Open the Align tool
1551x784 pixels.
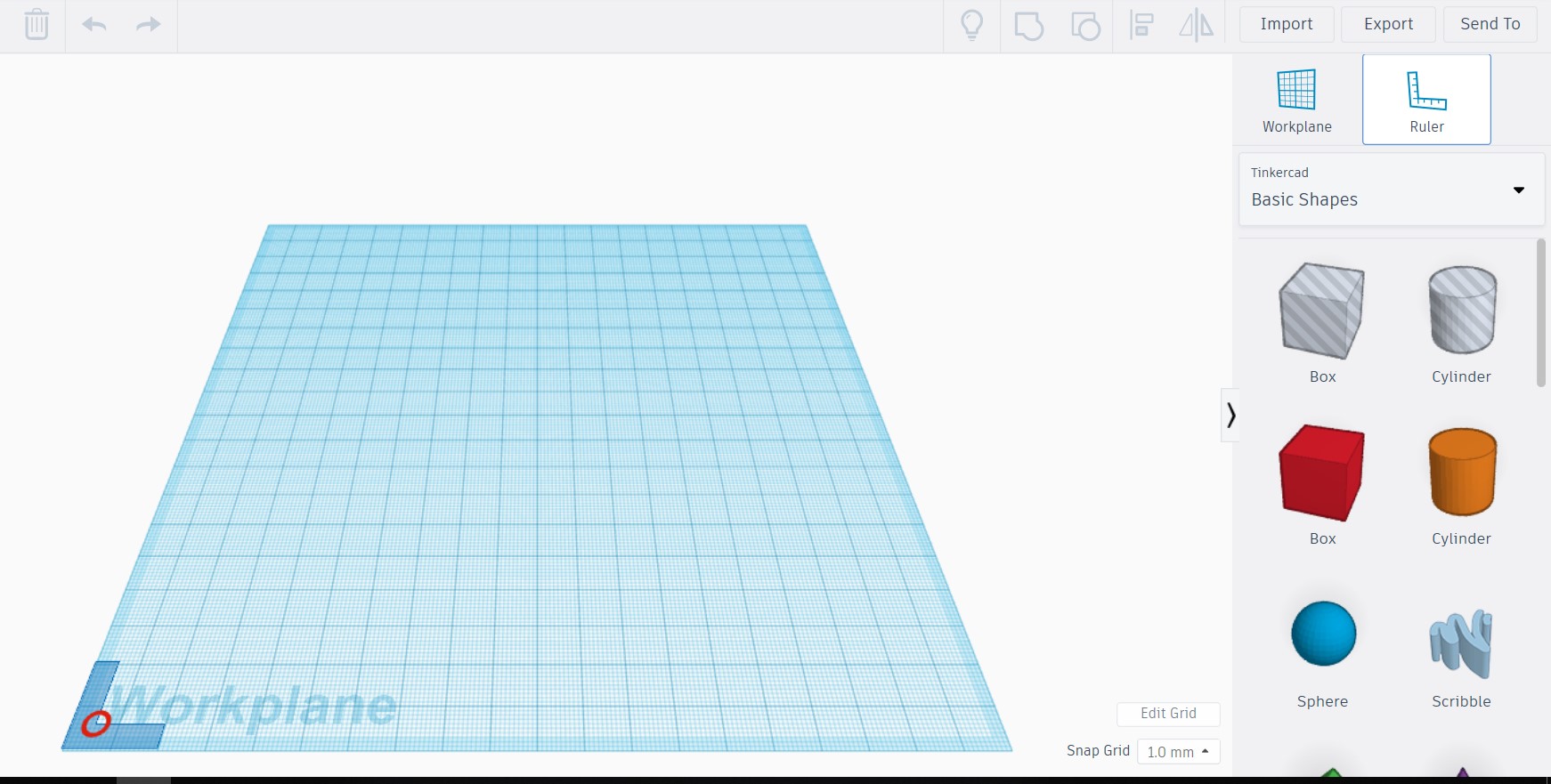tap(1141, 25)
